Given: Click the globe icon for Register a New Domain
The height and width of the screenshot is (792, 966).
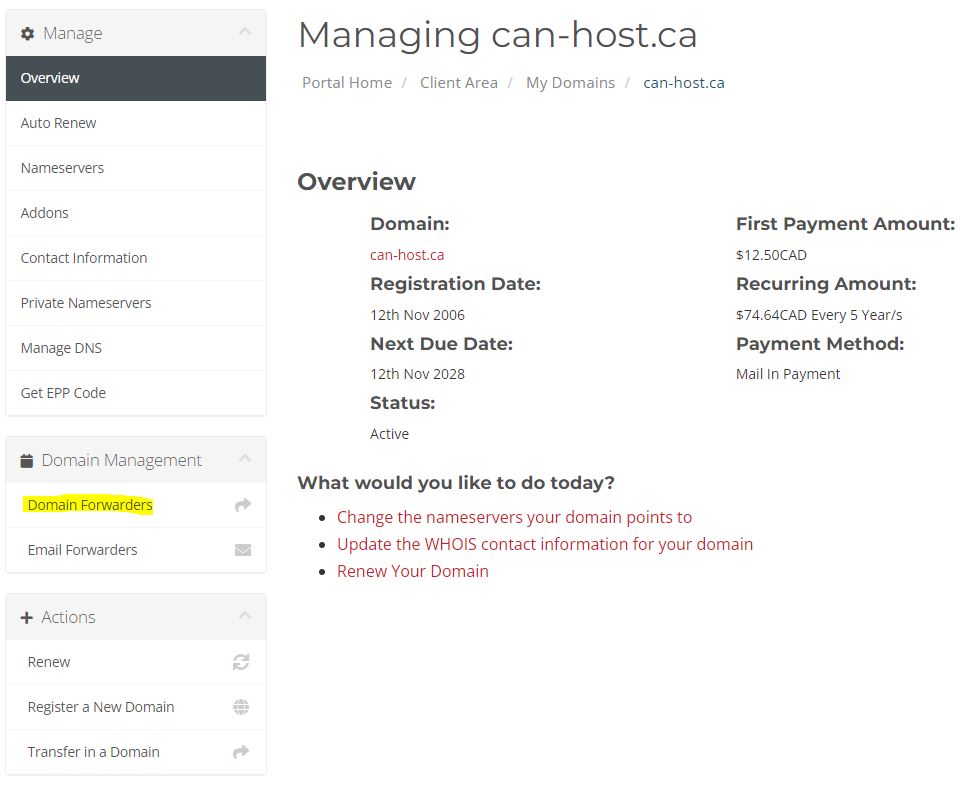Looking at the screenshot, I should coord(241,707).
